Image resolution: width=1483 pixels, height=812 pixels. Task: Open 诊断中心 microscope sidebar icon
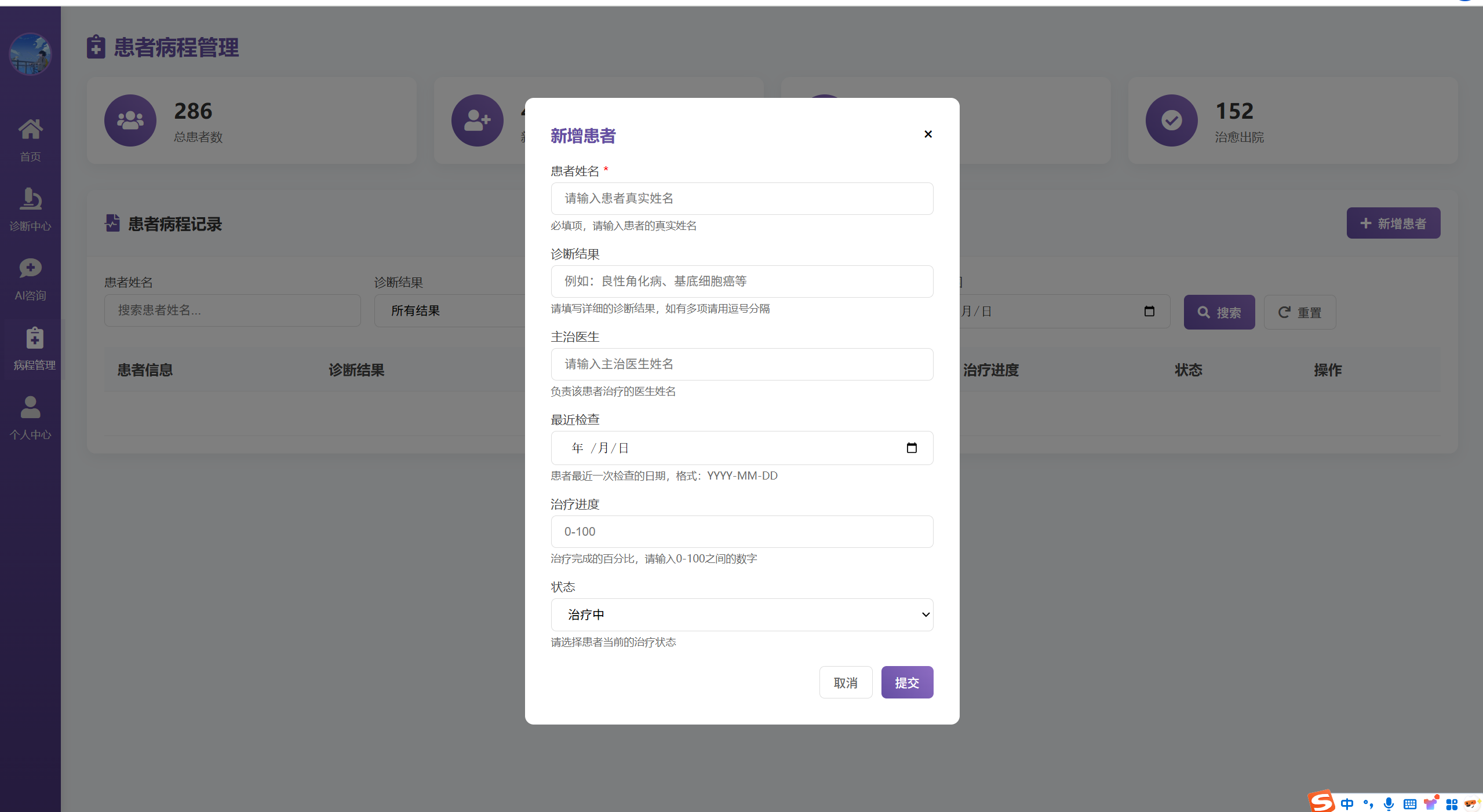pos(30,199)
